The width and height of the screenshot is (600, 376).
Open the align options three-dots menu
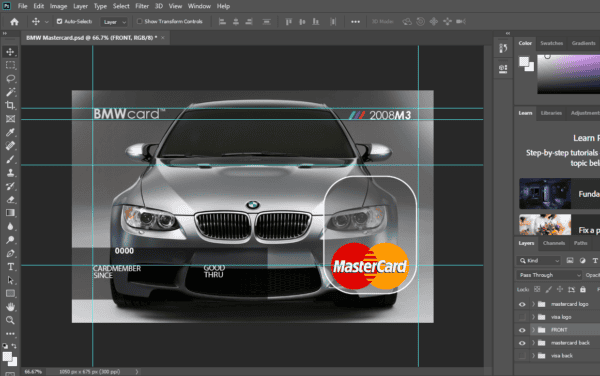pos(355,22)
